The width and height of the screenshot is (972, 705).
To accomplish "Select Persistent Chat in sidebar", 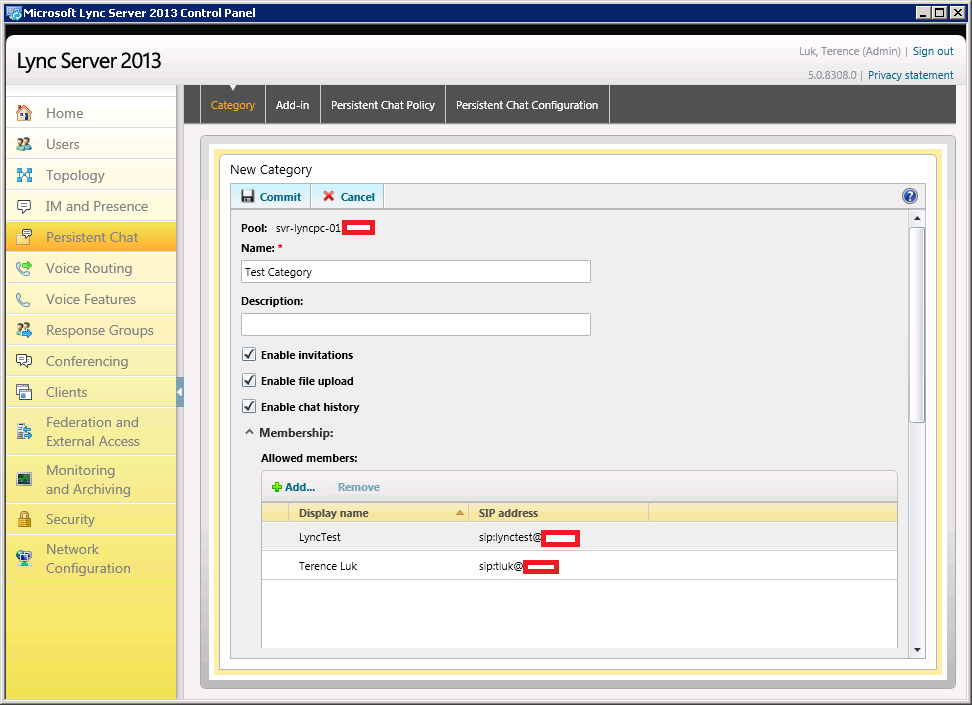I will (91, 237).
